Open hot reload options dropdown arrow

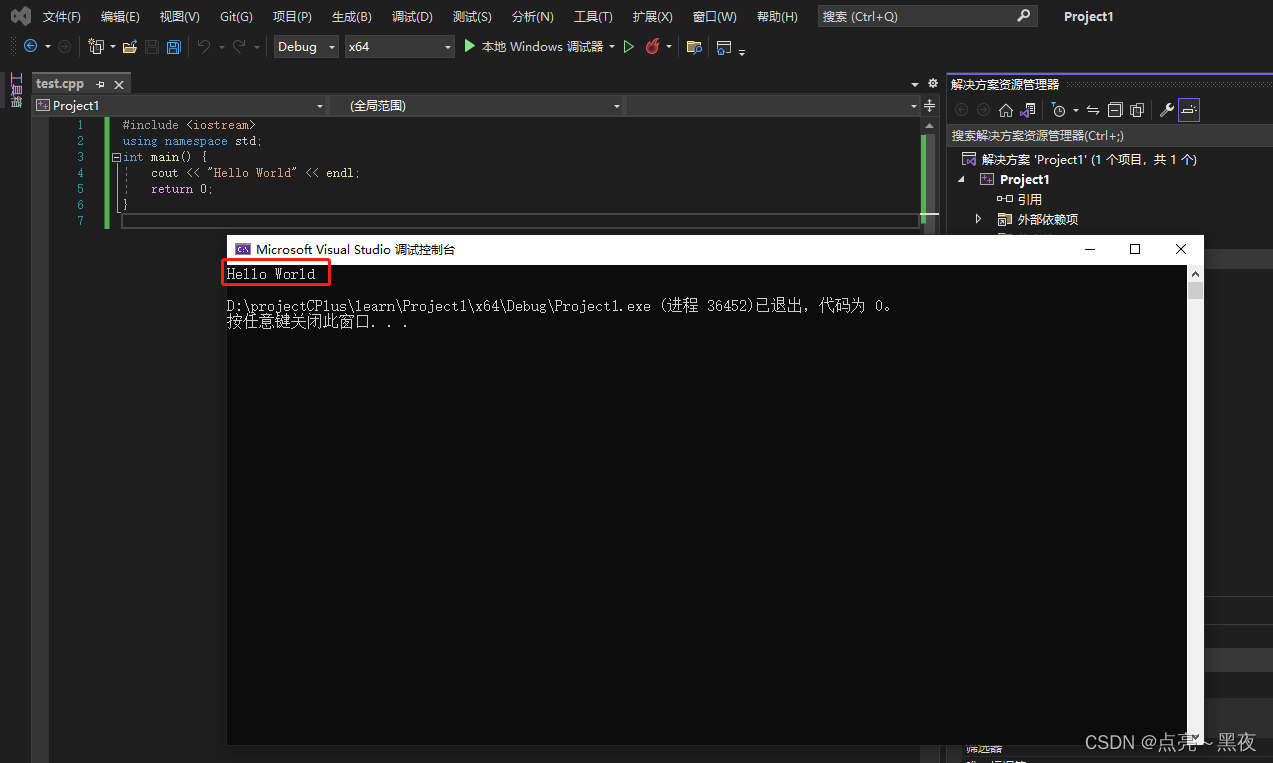668,47
